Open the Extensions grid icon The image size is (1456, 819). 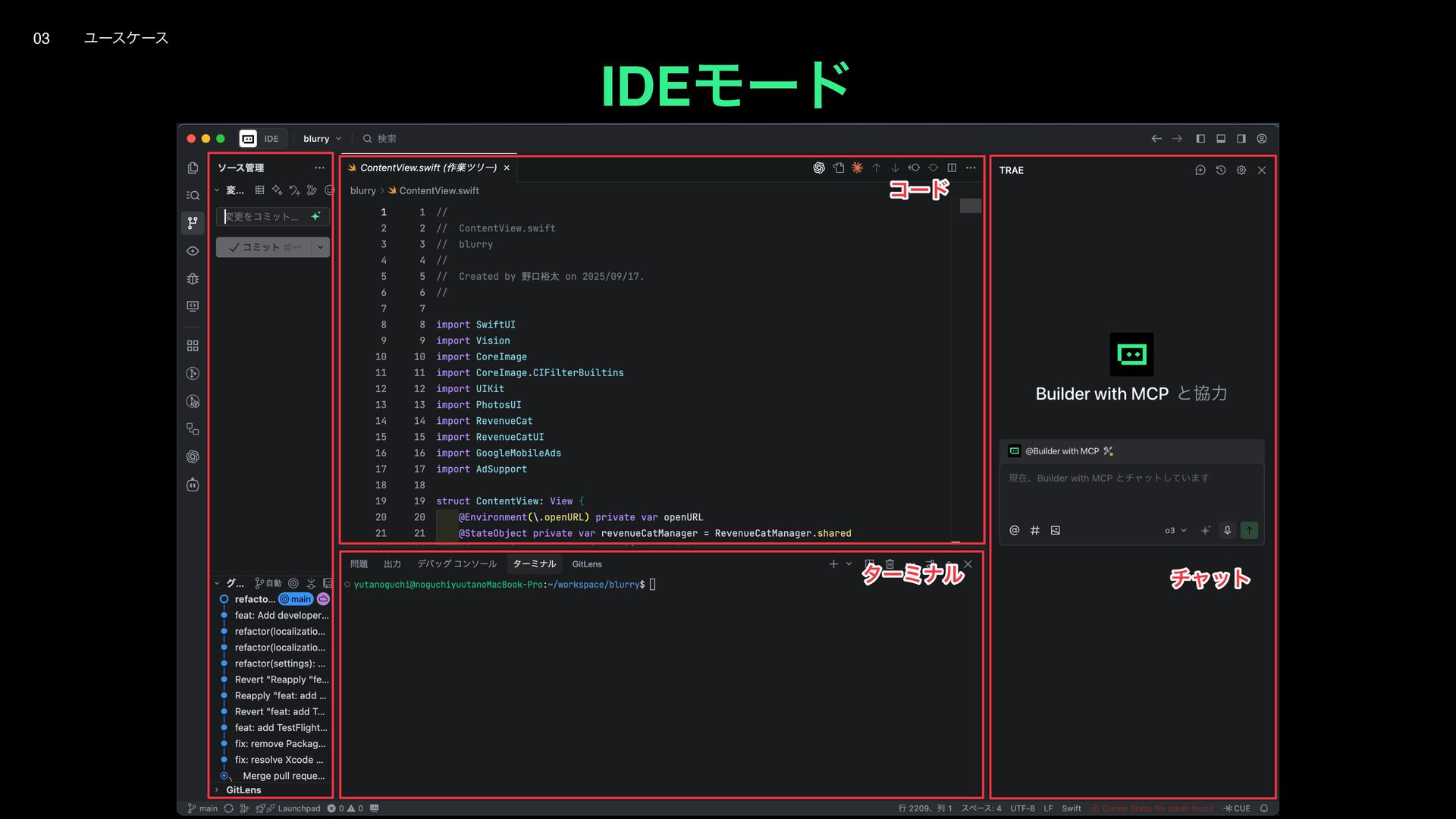pos(193,346)
